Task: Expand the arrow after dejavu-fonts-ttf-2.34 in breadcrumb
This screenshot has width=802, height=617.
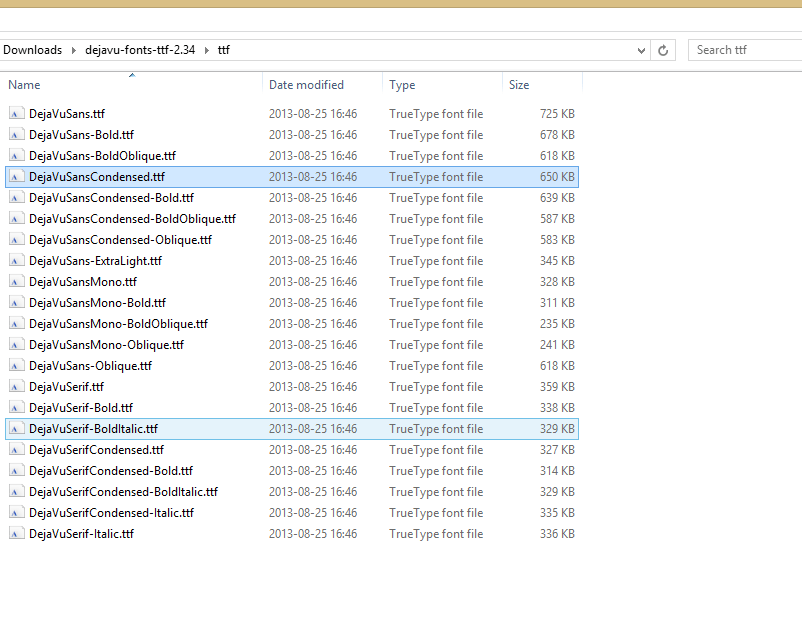Action: pyautogui.click(x=207, y=50)
